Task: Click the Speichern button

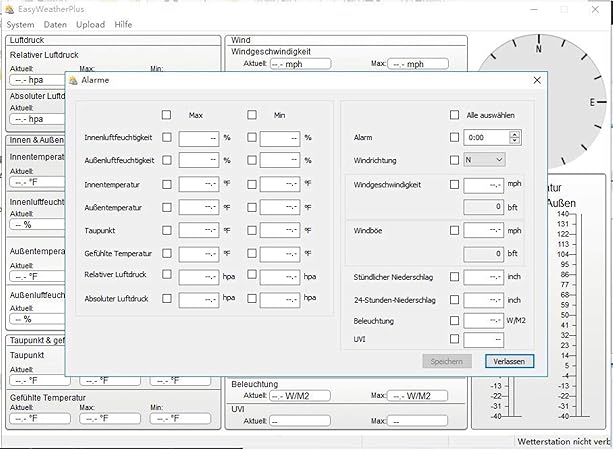Action: tap(447, 361)
